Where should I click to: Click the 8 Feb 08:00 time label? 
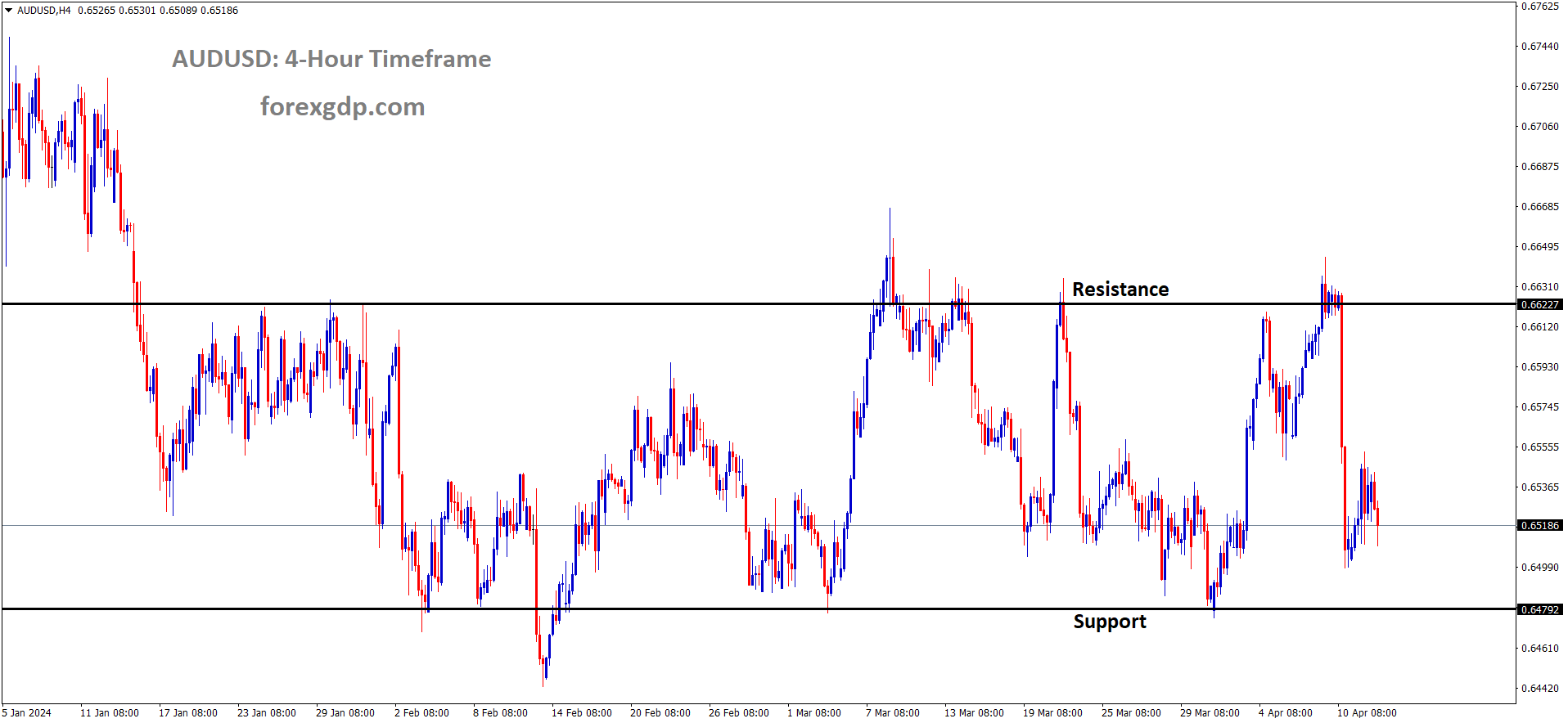[x=500, y=712]
